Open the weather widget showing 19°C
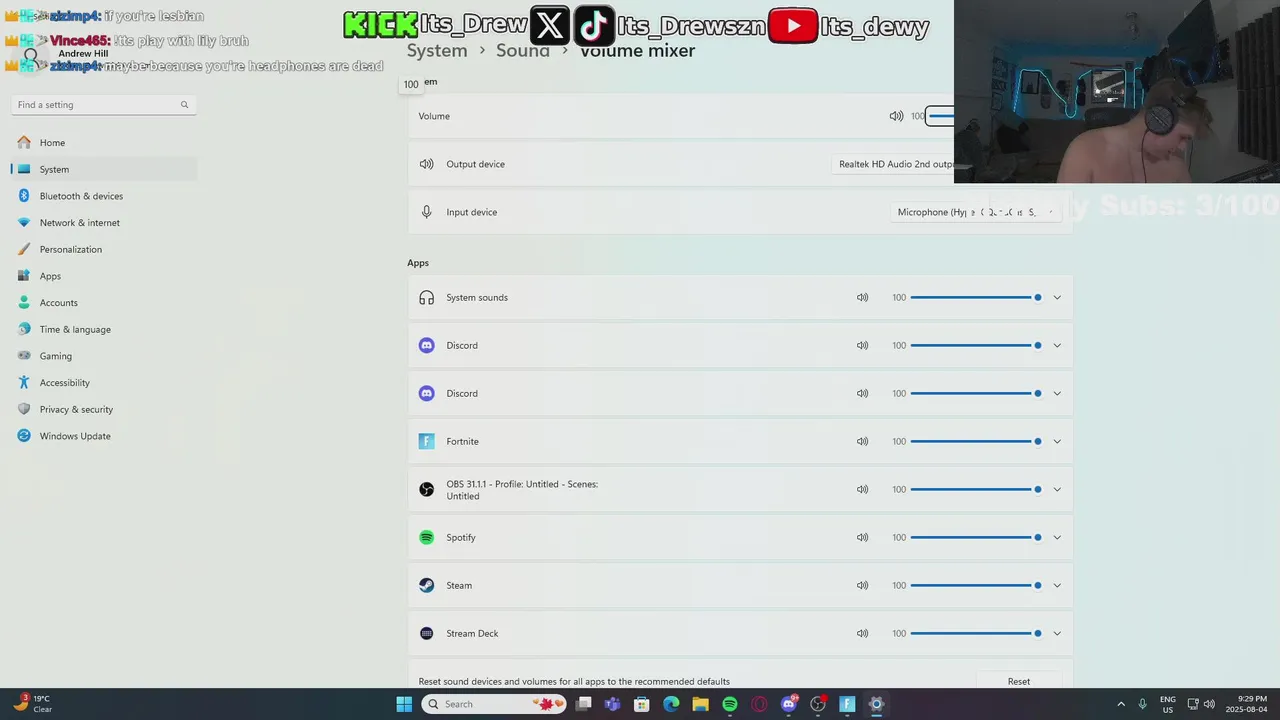Image resolution: width=1280 pixels, height=720 pixels. (32, 704)
